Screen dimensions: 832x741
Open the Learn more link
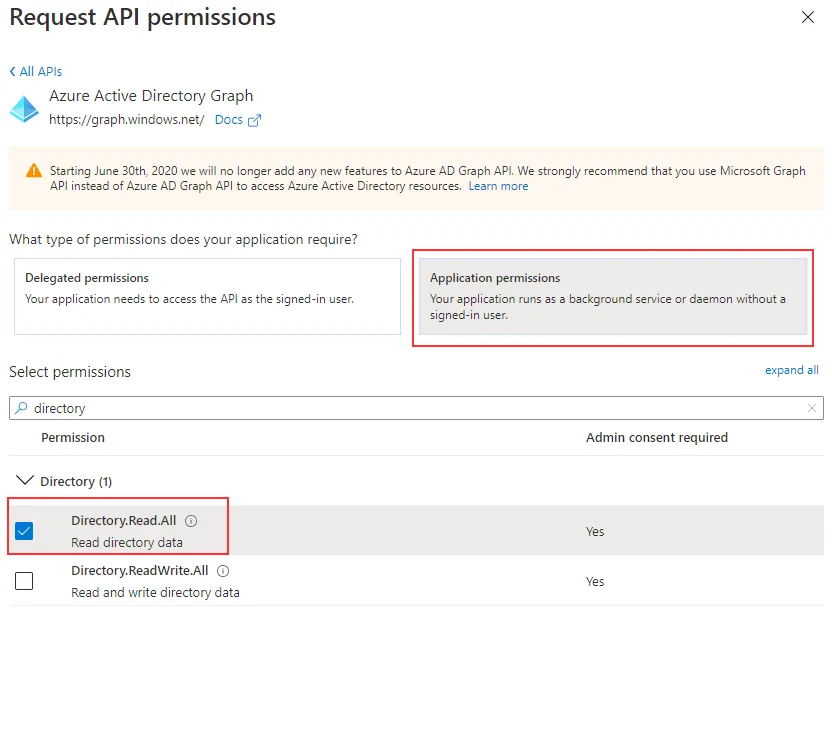point(498,186)
